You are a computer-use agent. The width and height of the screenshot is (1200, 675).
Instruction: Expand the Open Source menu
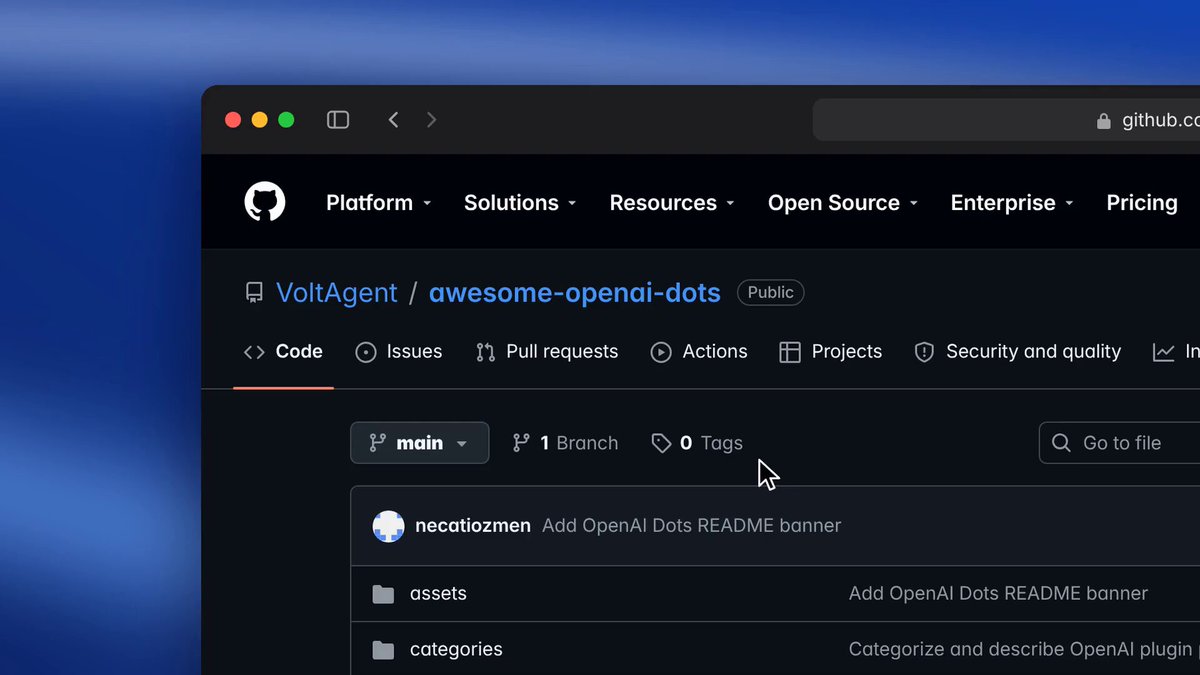tap(843, 202)
